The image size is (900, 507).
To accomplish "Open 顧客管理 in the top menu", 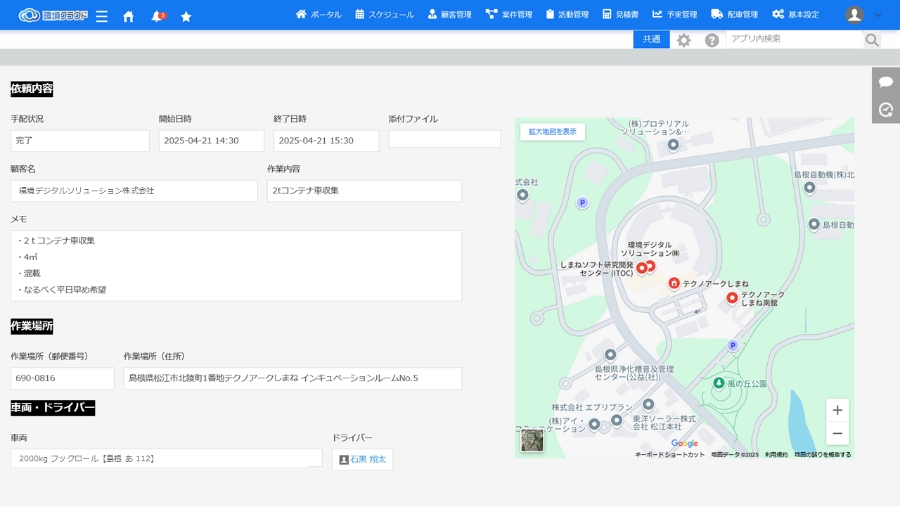I will (449, 15).
